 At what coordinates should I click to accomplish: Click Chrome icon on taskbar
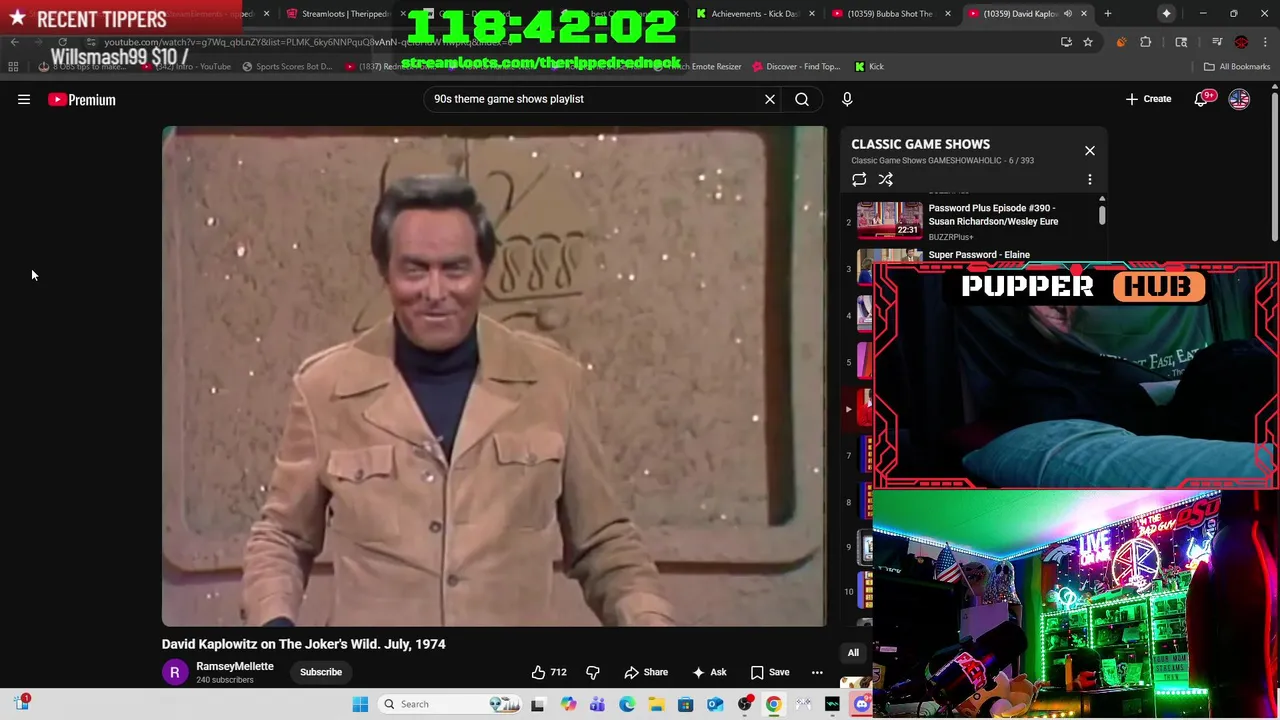coord(773,704)
